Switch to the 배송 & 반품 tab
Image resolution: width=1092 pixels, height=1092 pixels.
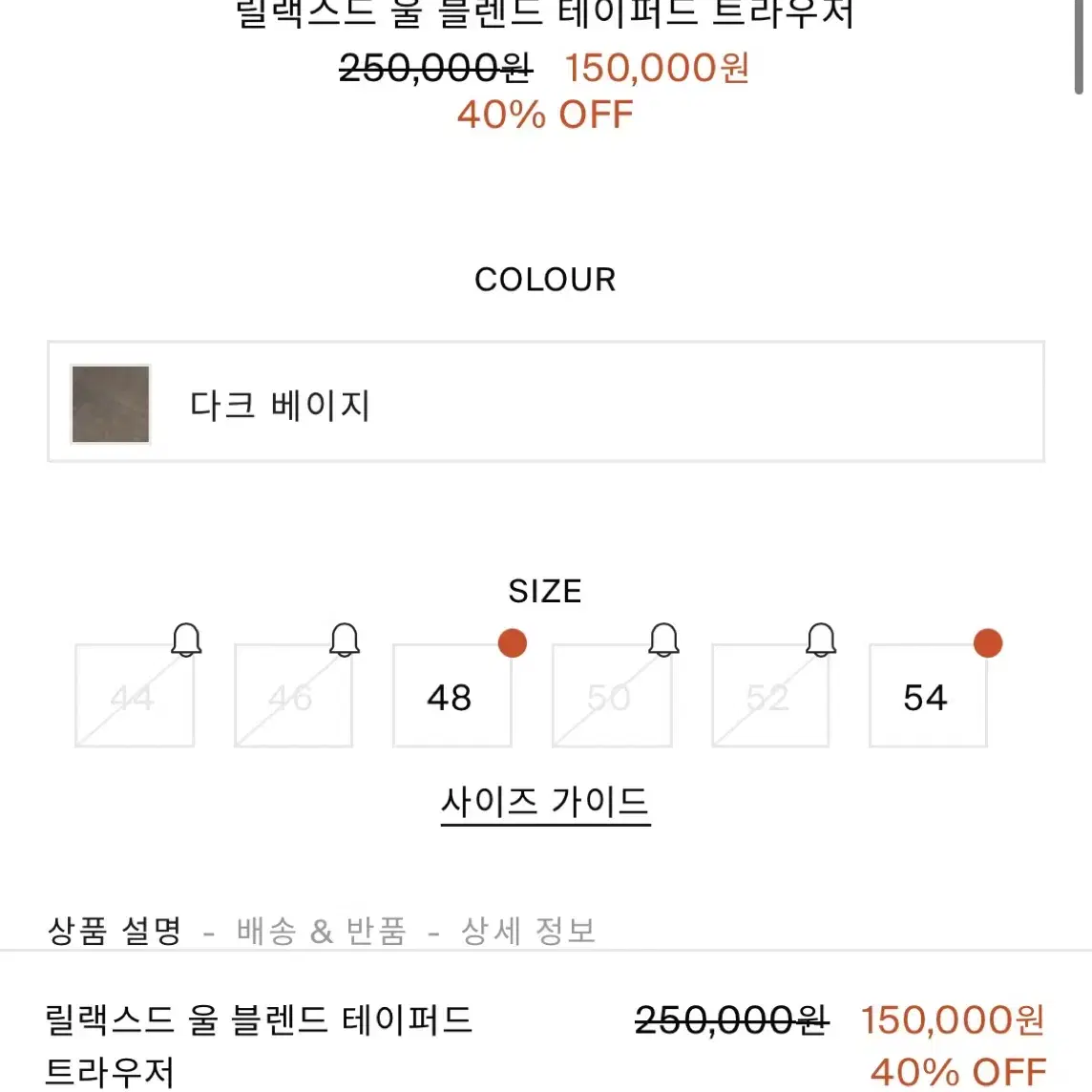321,931
